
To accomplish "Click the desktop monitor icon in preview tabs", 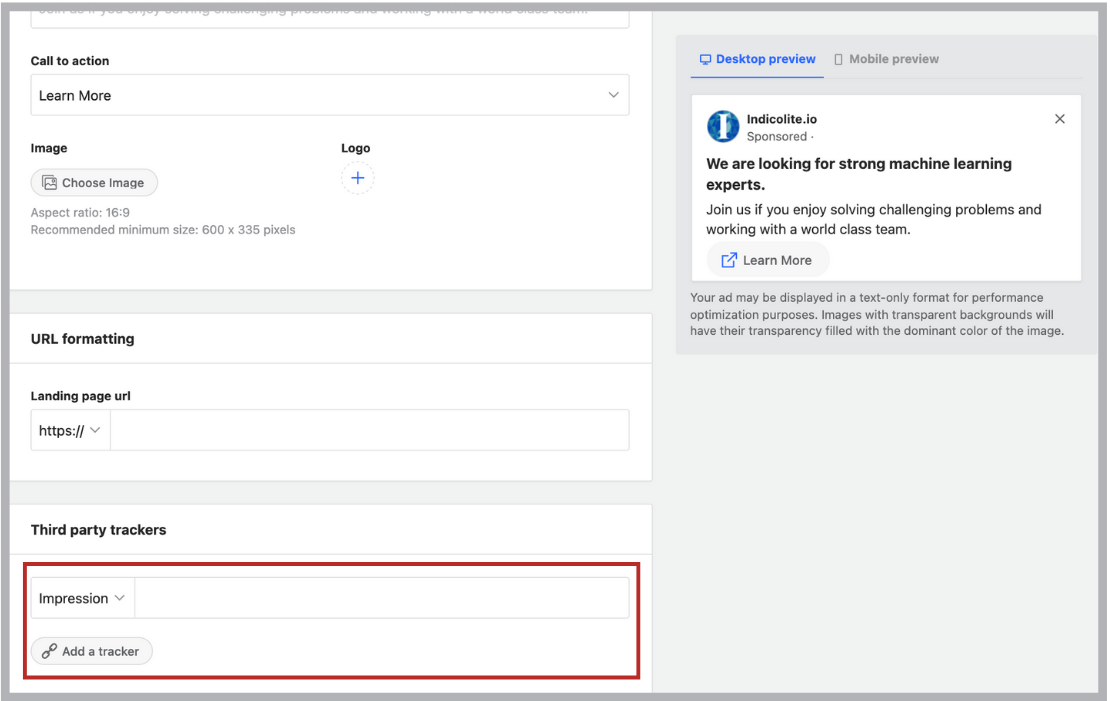I will 705,59.
